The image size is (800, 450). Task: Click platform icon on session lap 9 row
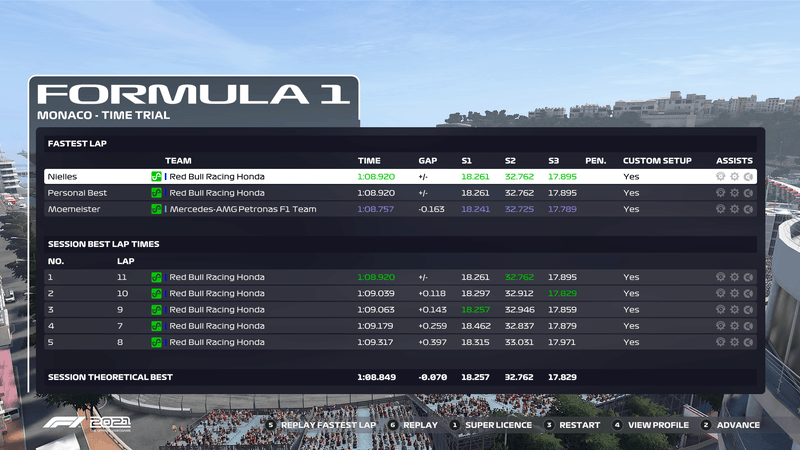[156, 310]
